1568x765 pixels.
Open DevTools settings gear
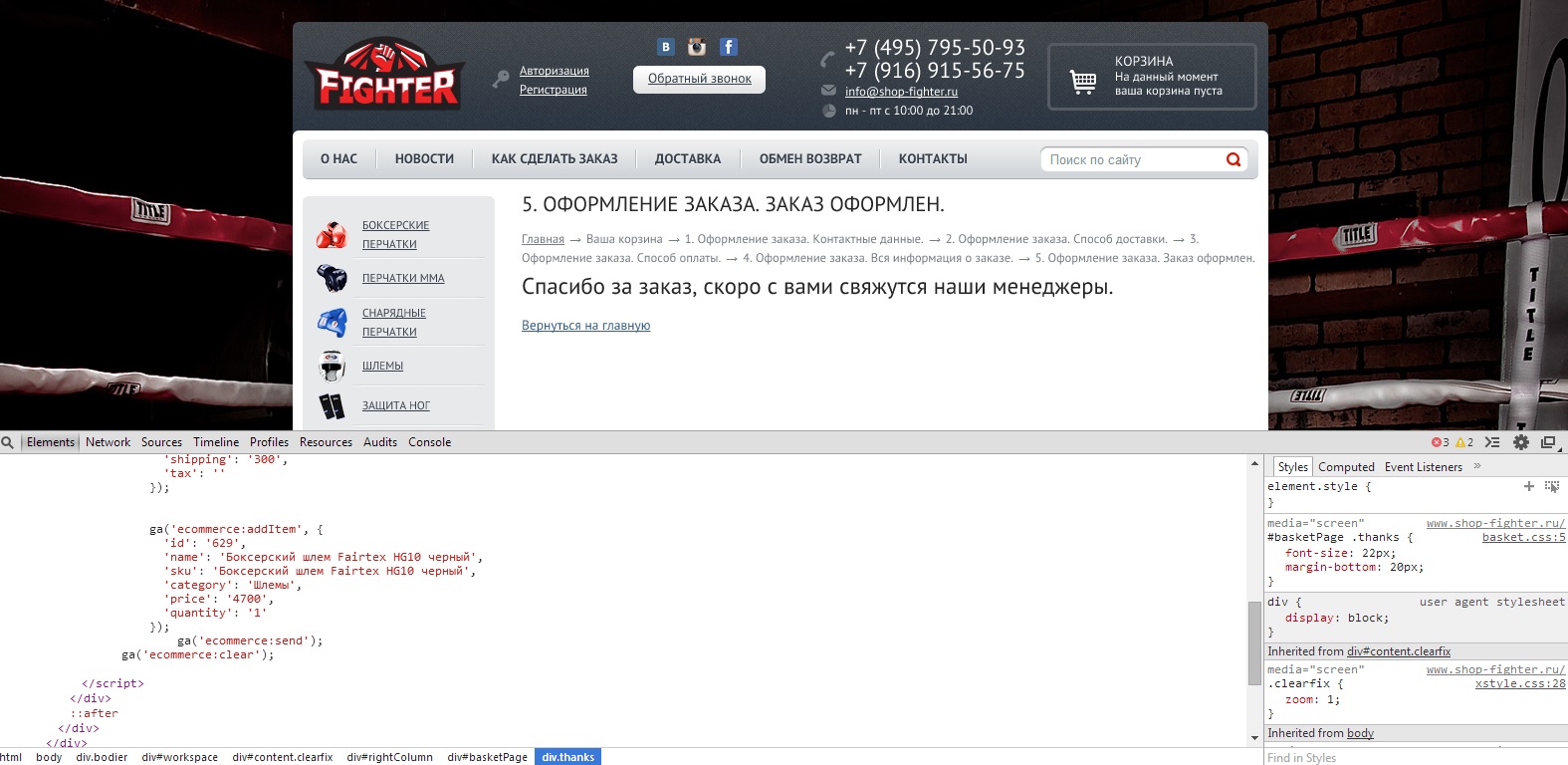(1521, 442)
